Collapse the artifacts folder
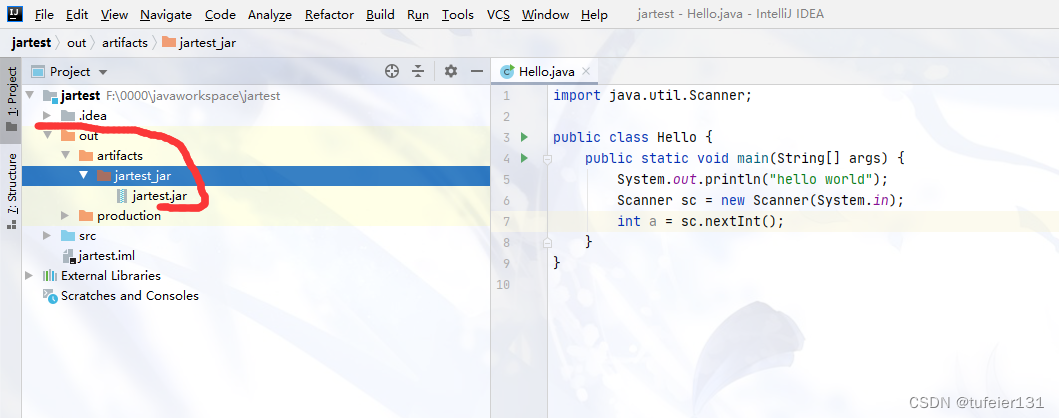This screenshot has width=1059, height=418. pyautogui.click(x=66, y=155)
